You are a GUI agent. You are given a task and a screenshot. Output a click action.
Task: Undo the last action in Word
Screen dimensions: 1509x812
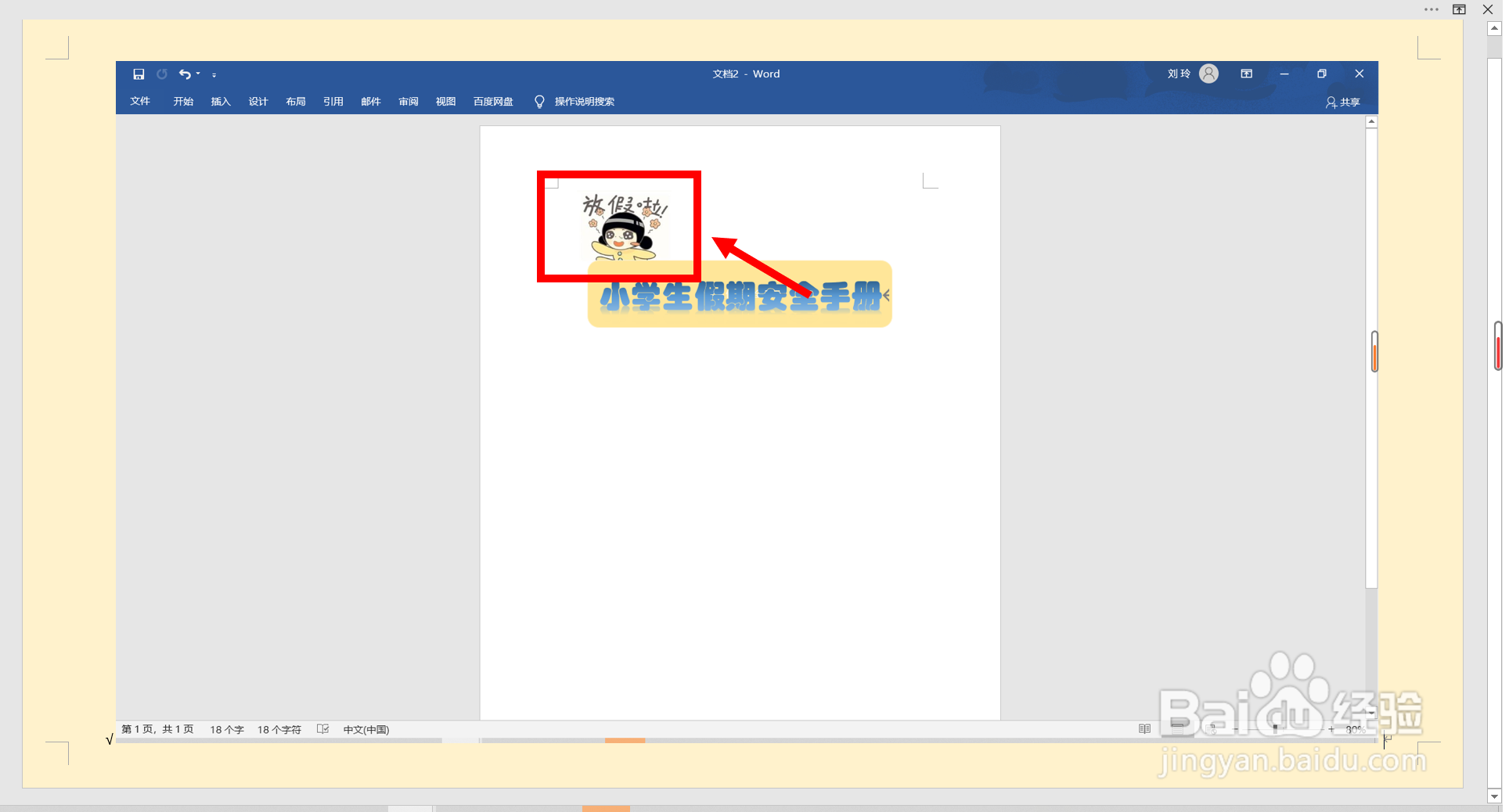point(185,74)
